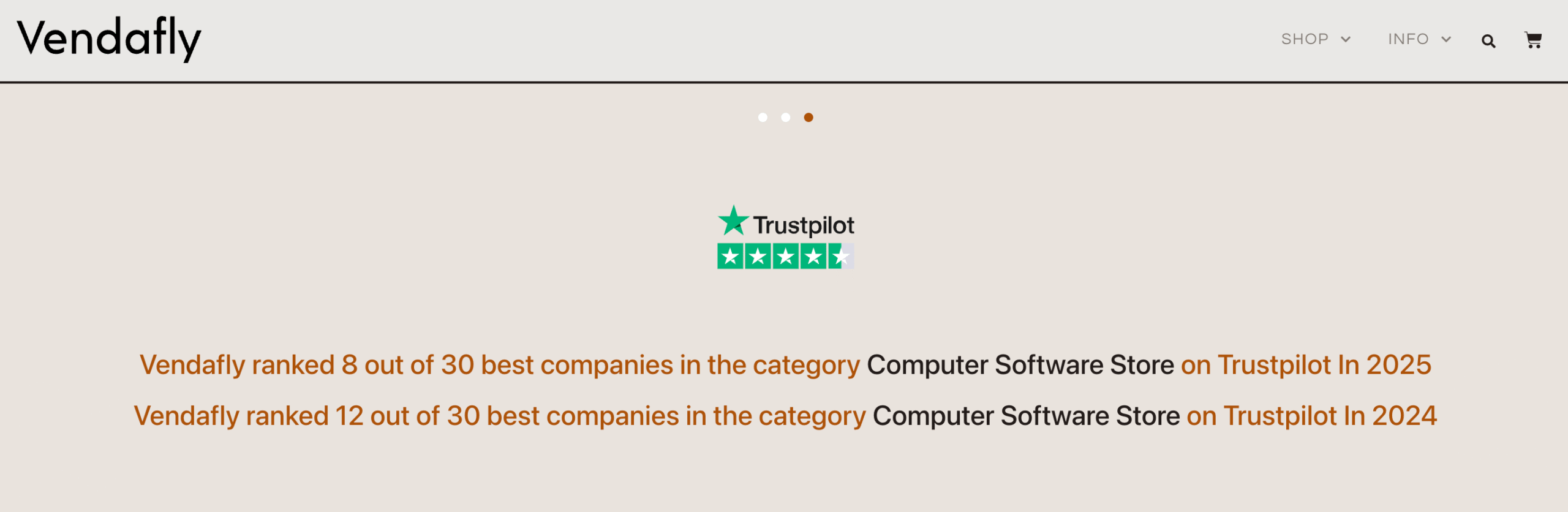This screenshot has width=1568, height=512.
Task: Open the shopping cart icon
Action: [x=1533, y=40]
